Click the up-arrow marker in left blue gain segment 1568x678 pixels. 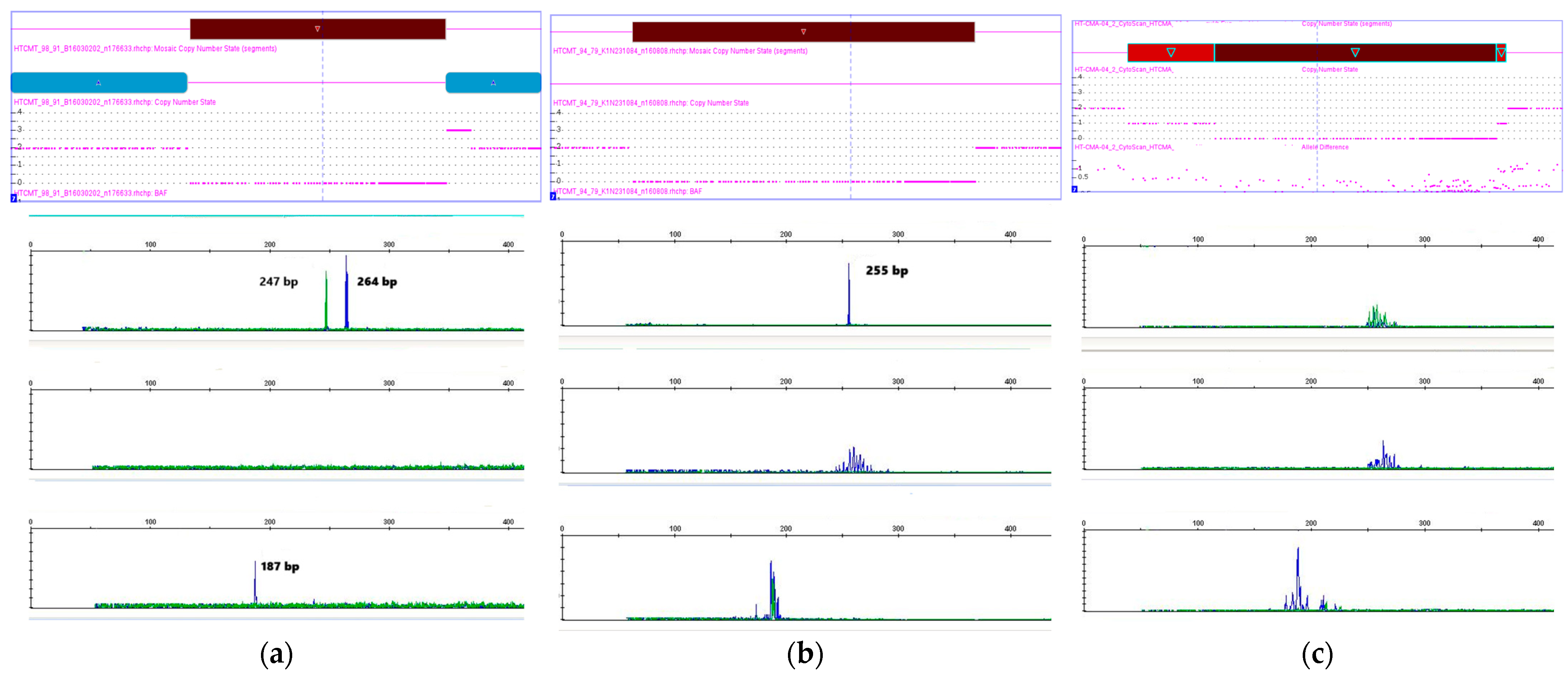click(x=99, y=82)
